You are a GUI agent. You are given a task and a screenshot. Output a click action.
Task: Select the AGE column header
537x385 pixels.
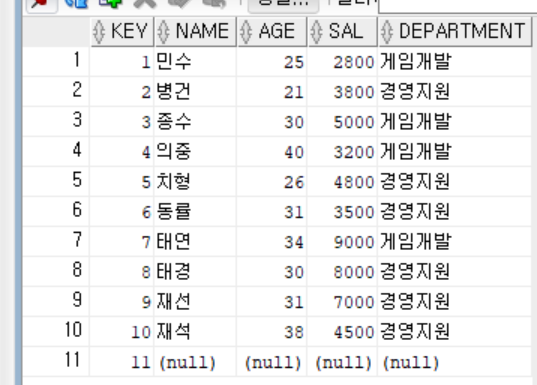272,32
